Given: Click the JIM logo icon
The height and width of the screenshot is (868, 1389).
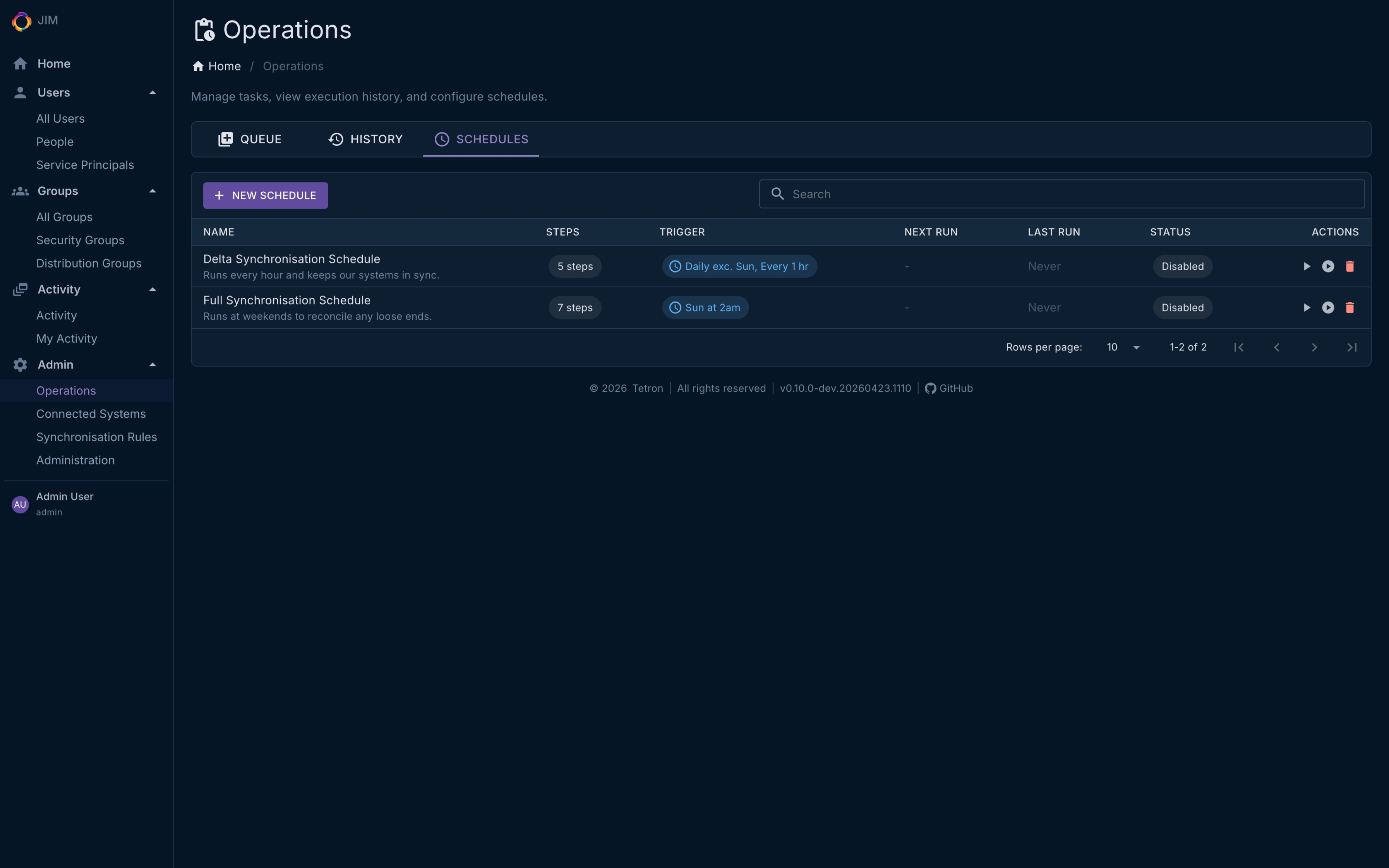Looking at the screenshot, I should click(21, 21).
